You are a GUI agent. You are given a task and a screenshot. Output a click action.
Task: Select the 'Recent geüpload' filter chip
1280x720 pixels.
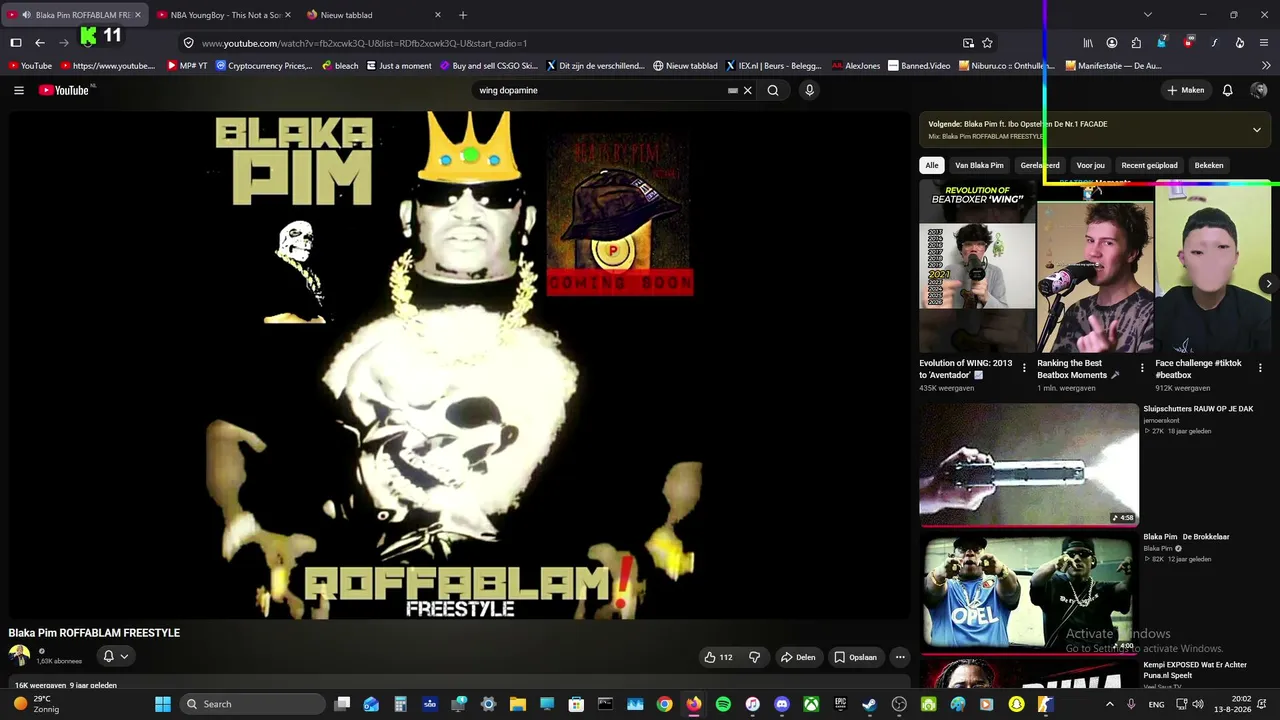point(1150,165)
